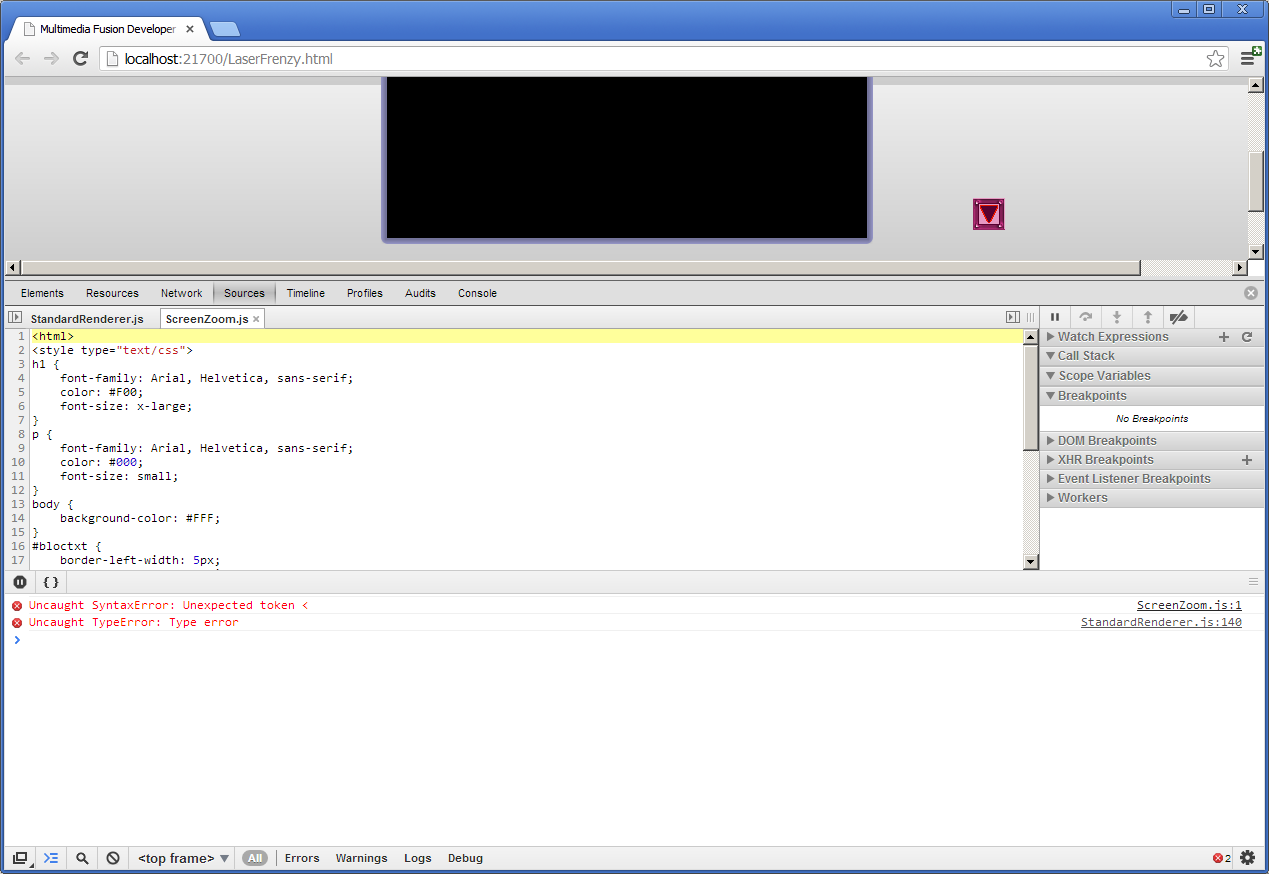Click the page horizontal scrollbar thumb
Screen dimensions: 1269x874
(x=580, y=268)
